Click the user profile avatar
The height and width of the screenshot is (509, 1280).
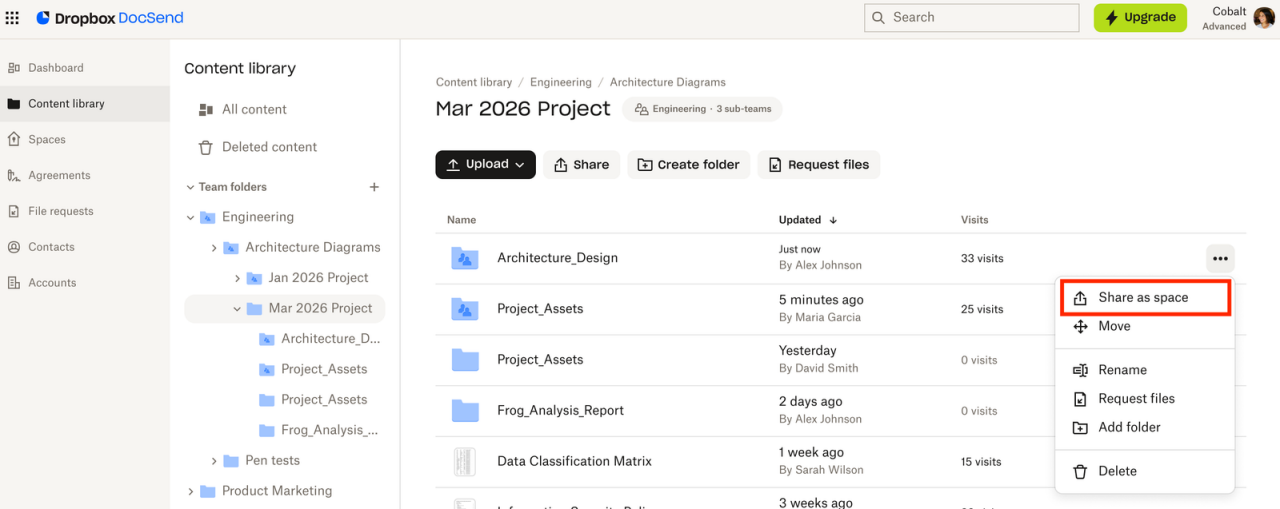click(1264, 18)
